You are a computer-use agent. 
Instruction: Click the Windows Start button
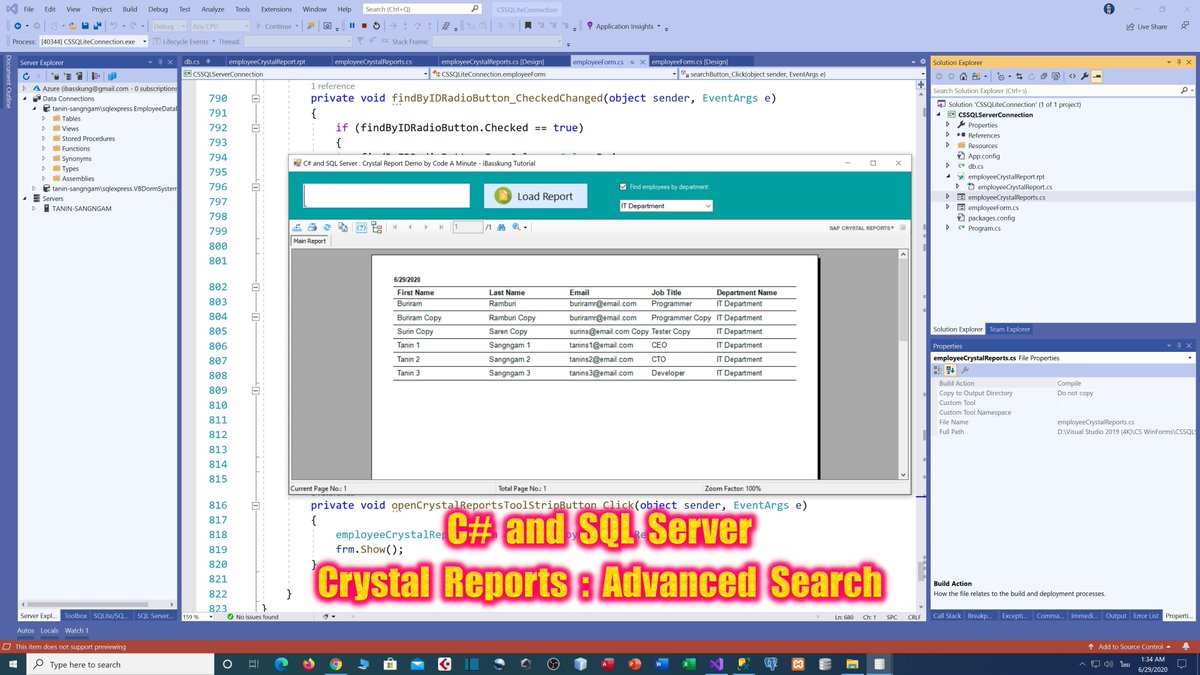click(x=13, y=664)
